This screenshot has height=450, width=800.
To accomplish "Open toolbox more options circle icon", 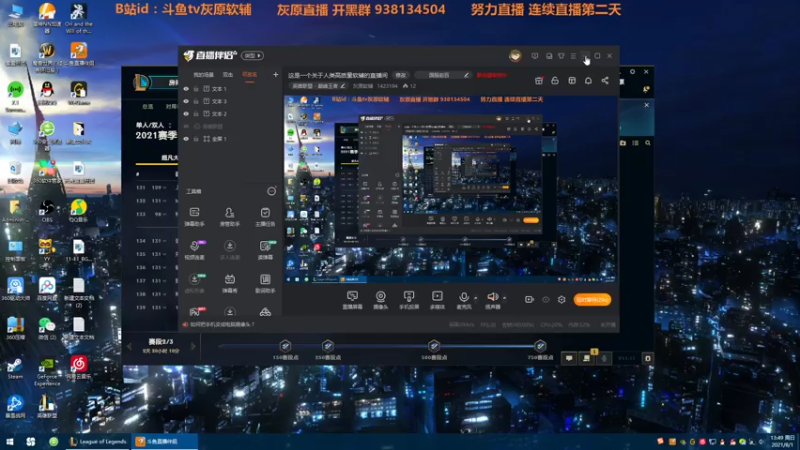I will pyautogui.click(x=271, y=191).
